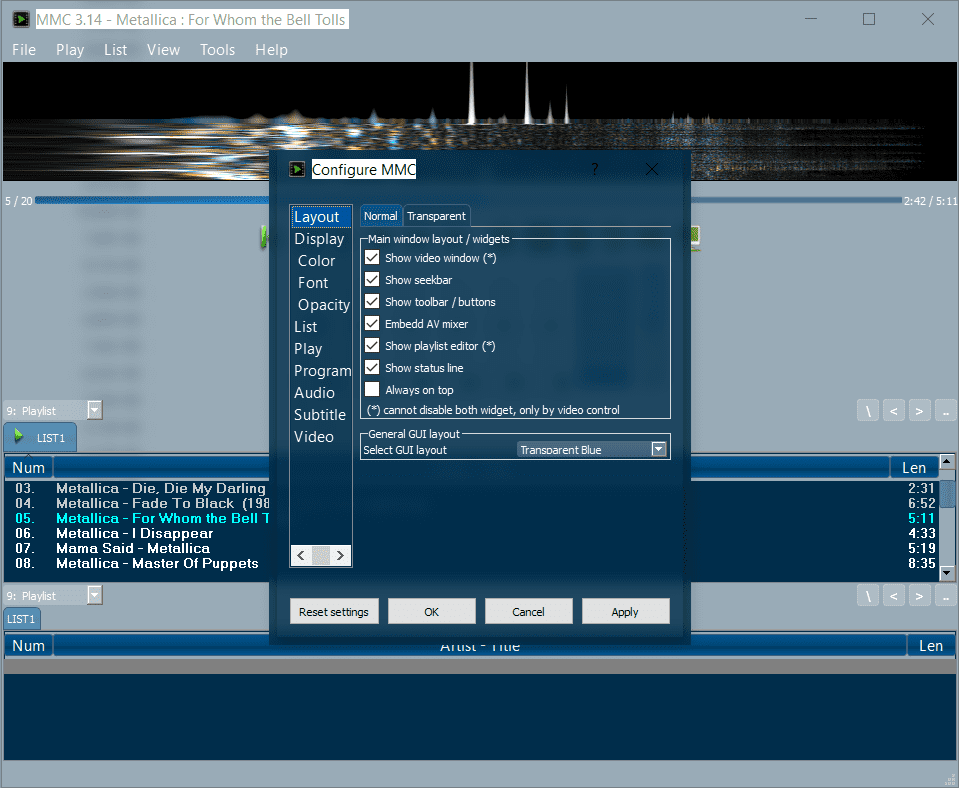Image resolution: width=959 pixels, height=788 pixels.
Task: Toggle Embedd AV mixer checkbox
Action: click(x=372, y=324)
